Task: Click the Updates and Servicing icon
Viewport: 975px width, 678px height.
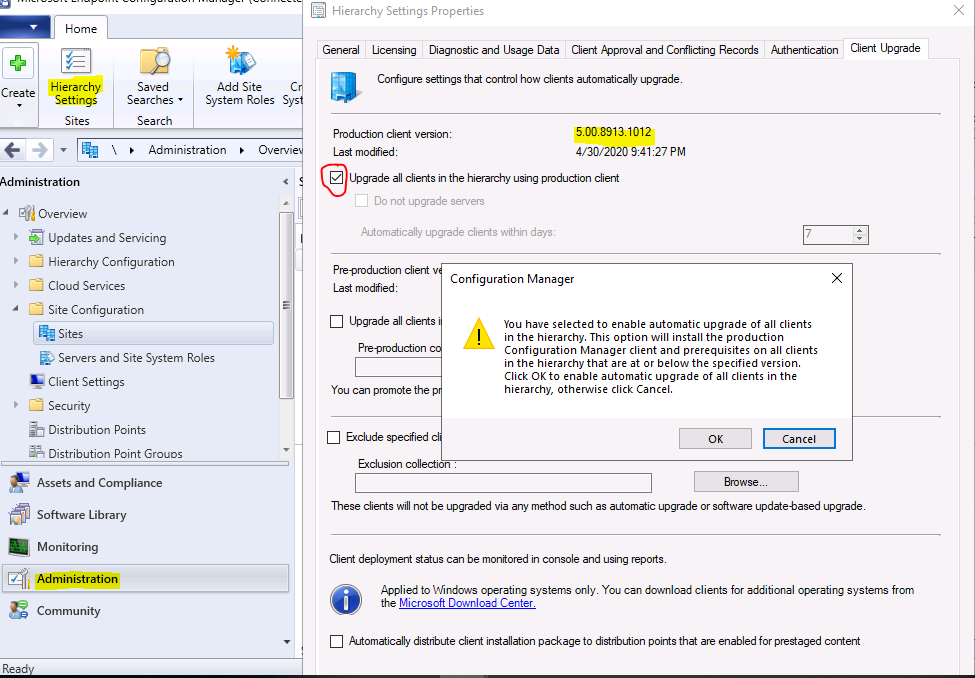Action: pyautogui.click(x=36, y=238)
